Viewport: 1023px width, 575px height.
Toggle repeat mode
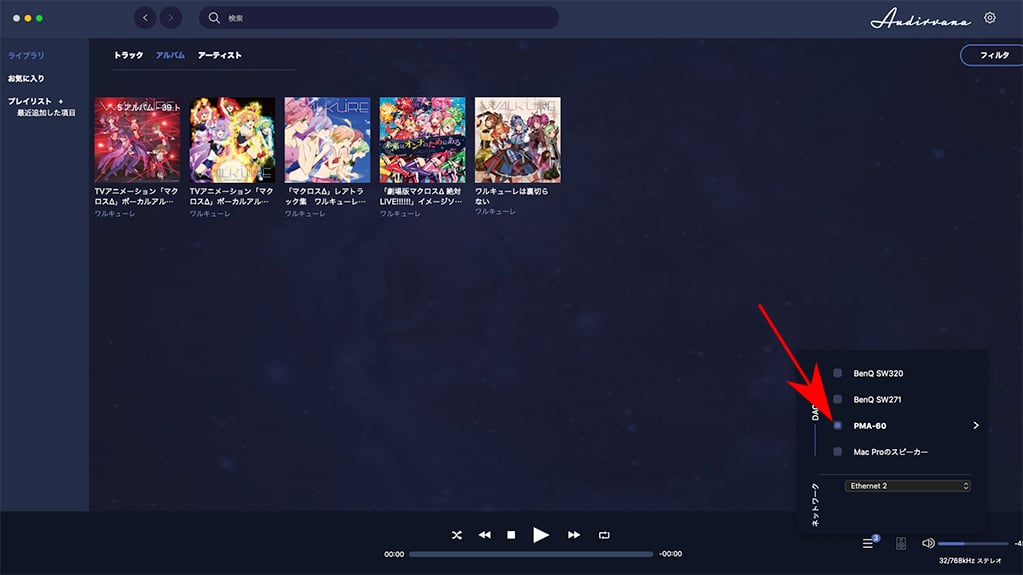point(604,535)
